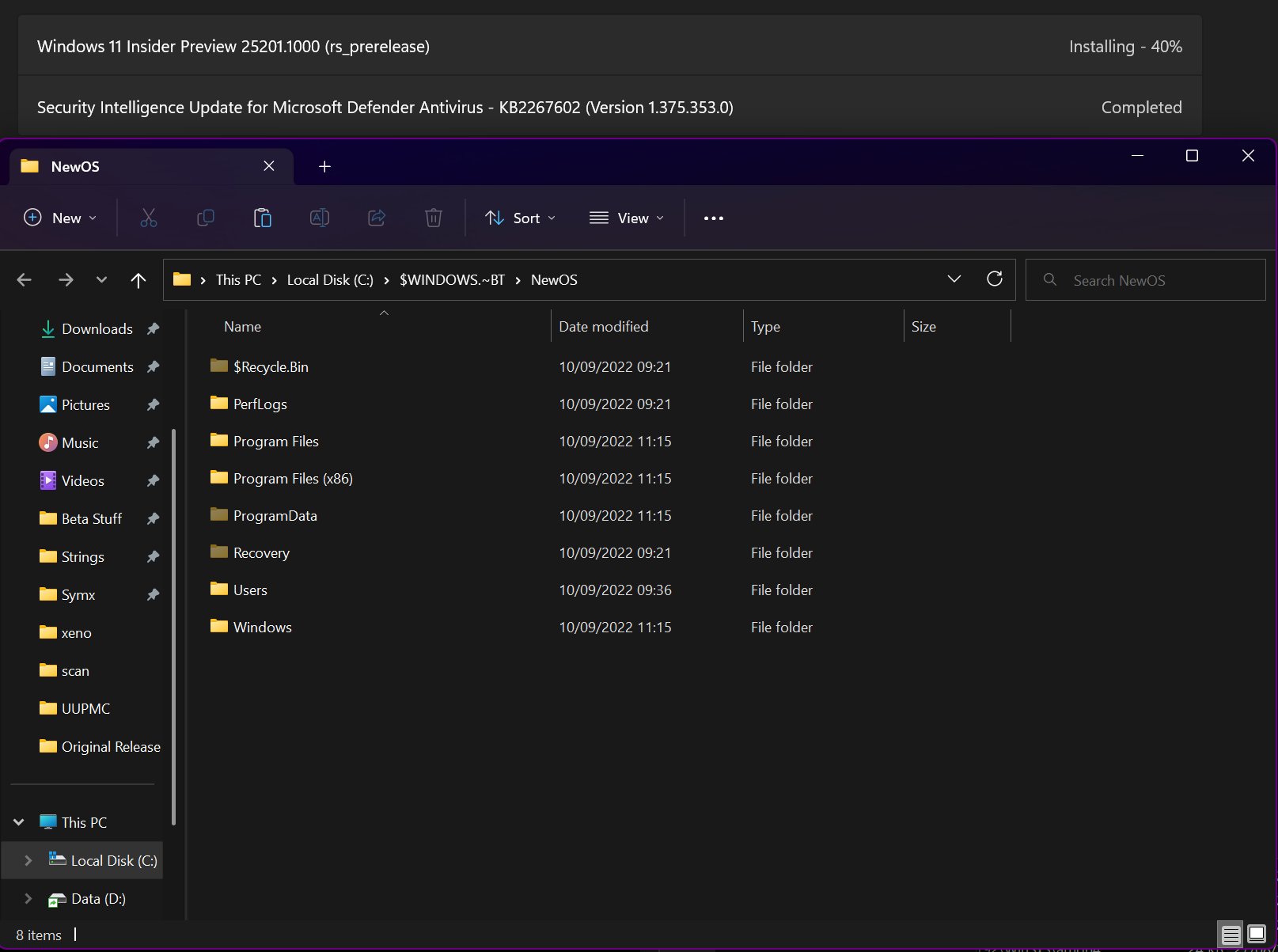Click the Cut scissors icon in toolbar
Viewport: 1278px width, 952px height.
pos(148,218)
